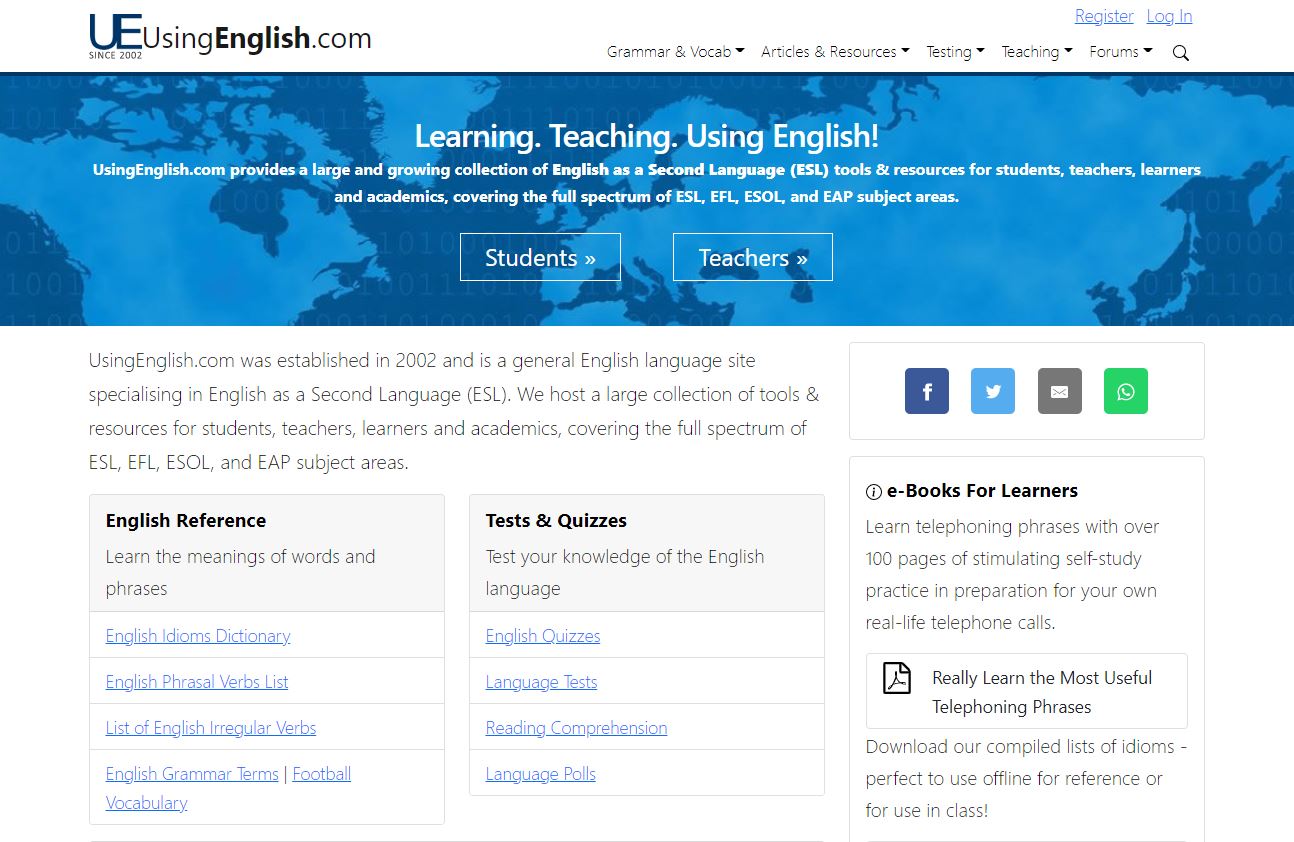
Task: Open English Grammar Terms link
Action: tap(192, 774)
